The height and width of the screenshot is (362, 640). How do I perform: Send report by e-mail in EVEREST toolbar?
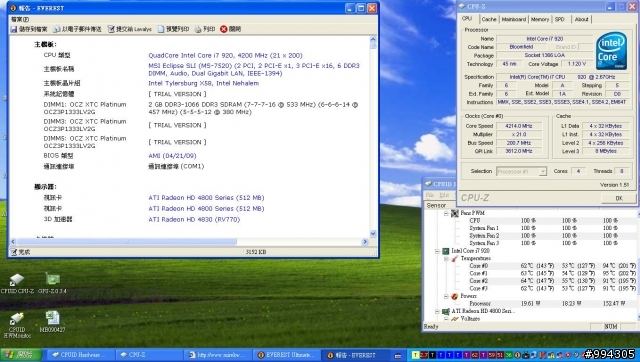tap(77, 29)
